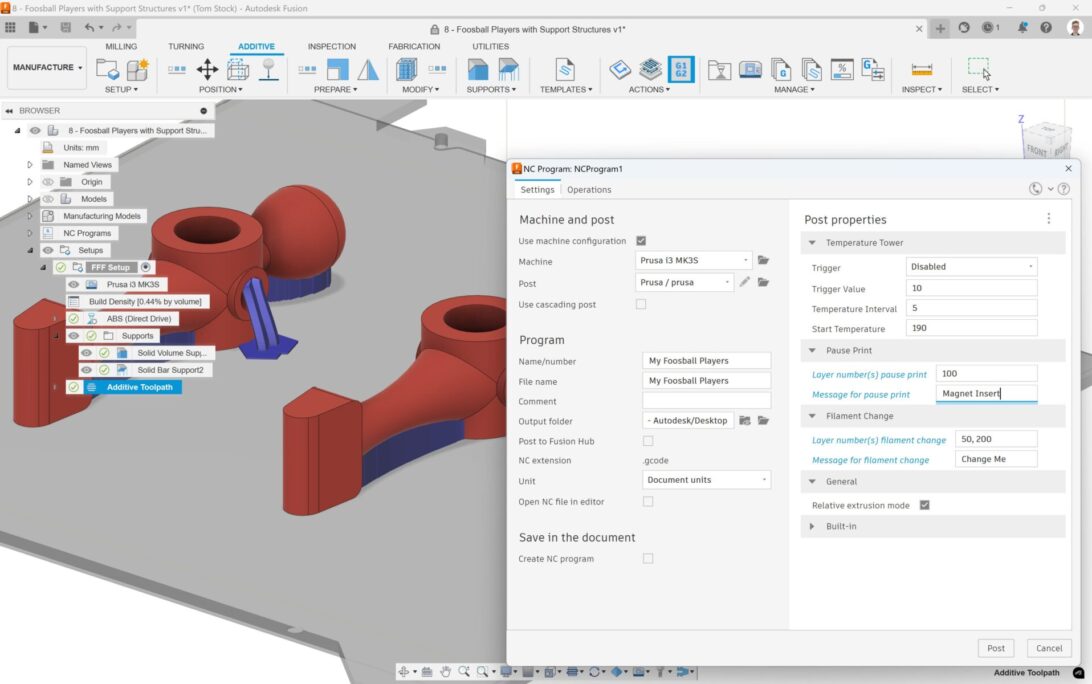Viewport: 1092px width, 684px height.
Task: Click the Cancel button
Action: click(x=1049, y=648)
